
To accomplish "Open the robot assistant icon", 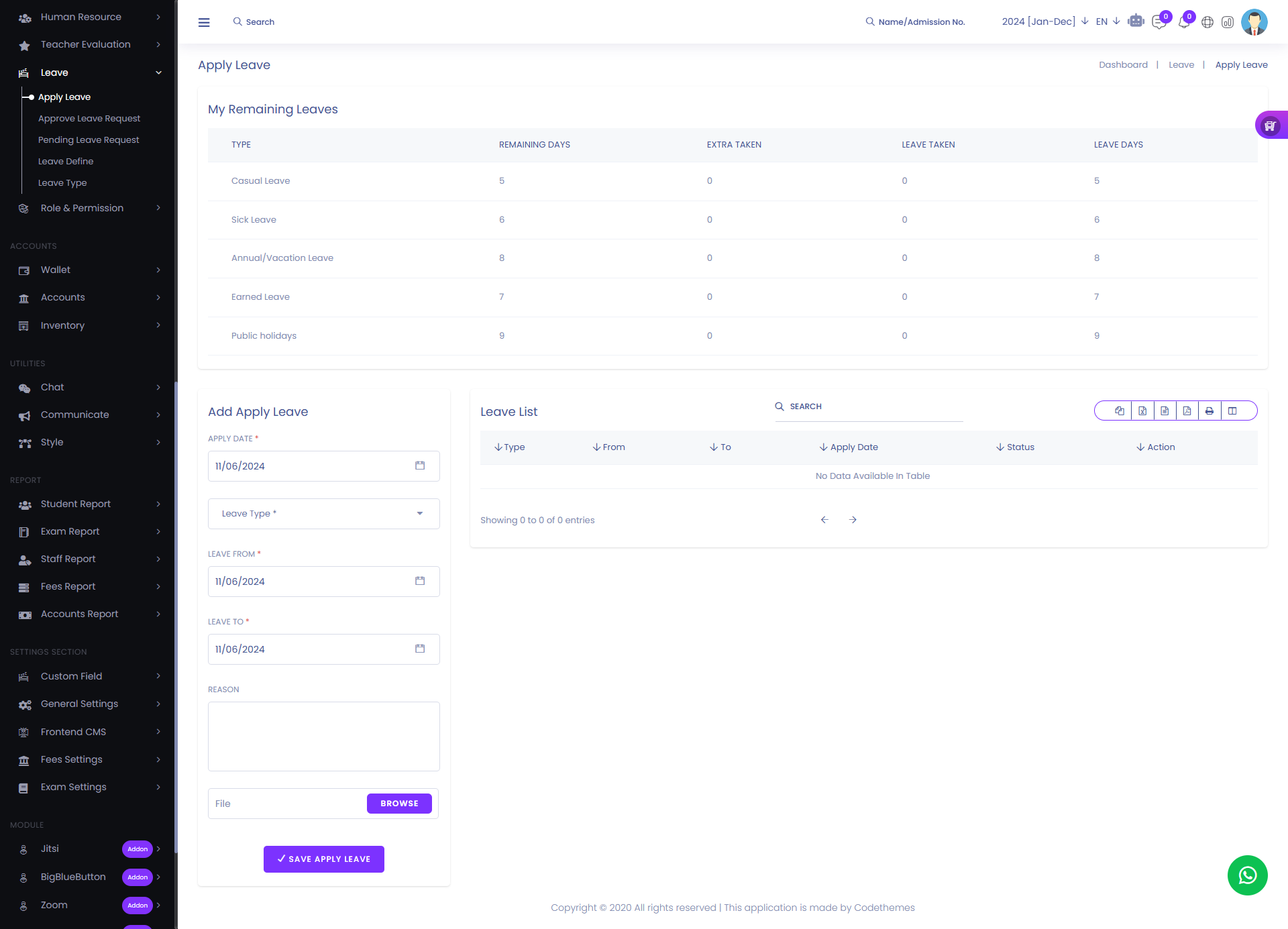I will tap(1136, 21).
